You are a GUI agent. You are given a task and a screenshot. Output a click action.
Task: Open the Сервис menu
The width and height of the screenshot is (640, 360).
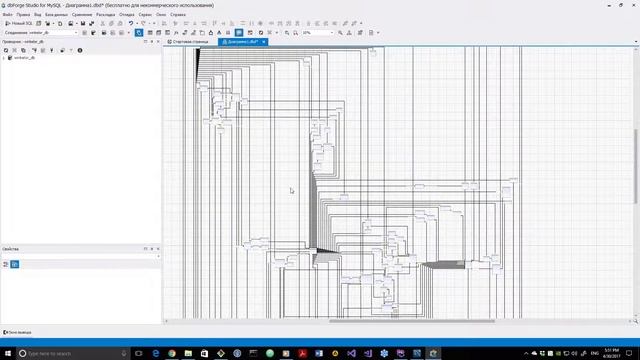(x=145, y=14)
